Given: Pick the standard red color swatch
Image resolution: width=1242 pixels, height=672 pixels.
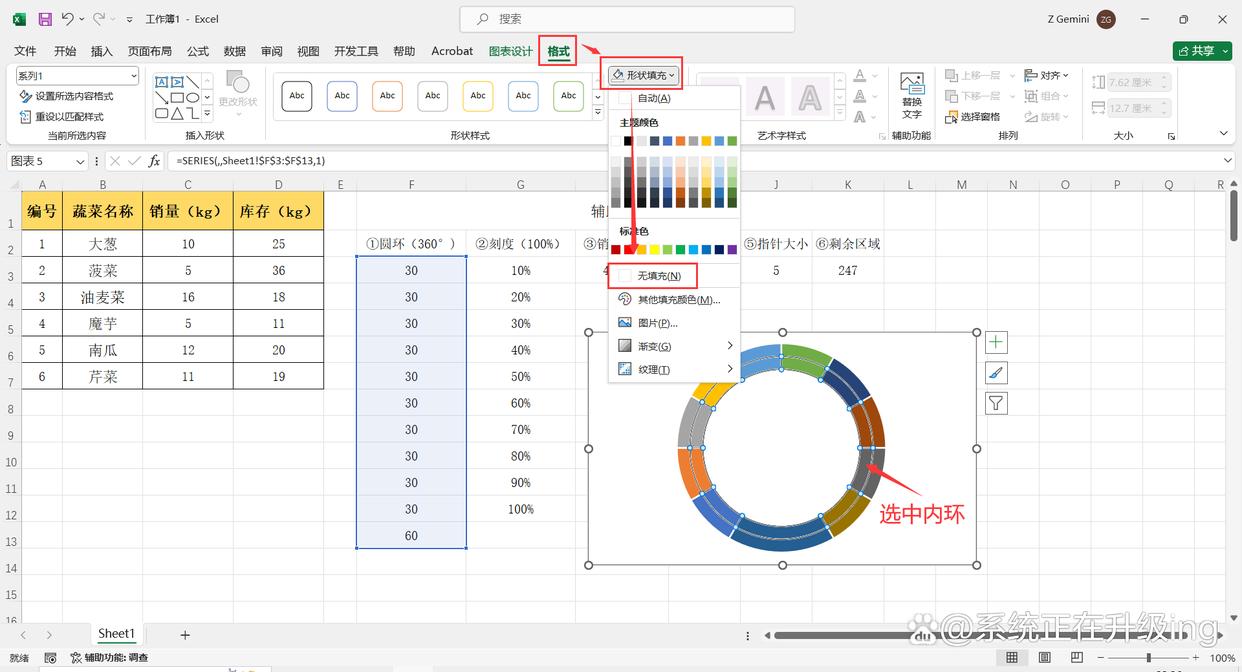Looking at the screenshot, I should [628, 249].
